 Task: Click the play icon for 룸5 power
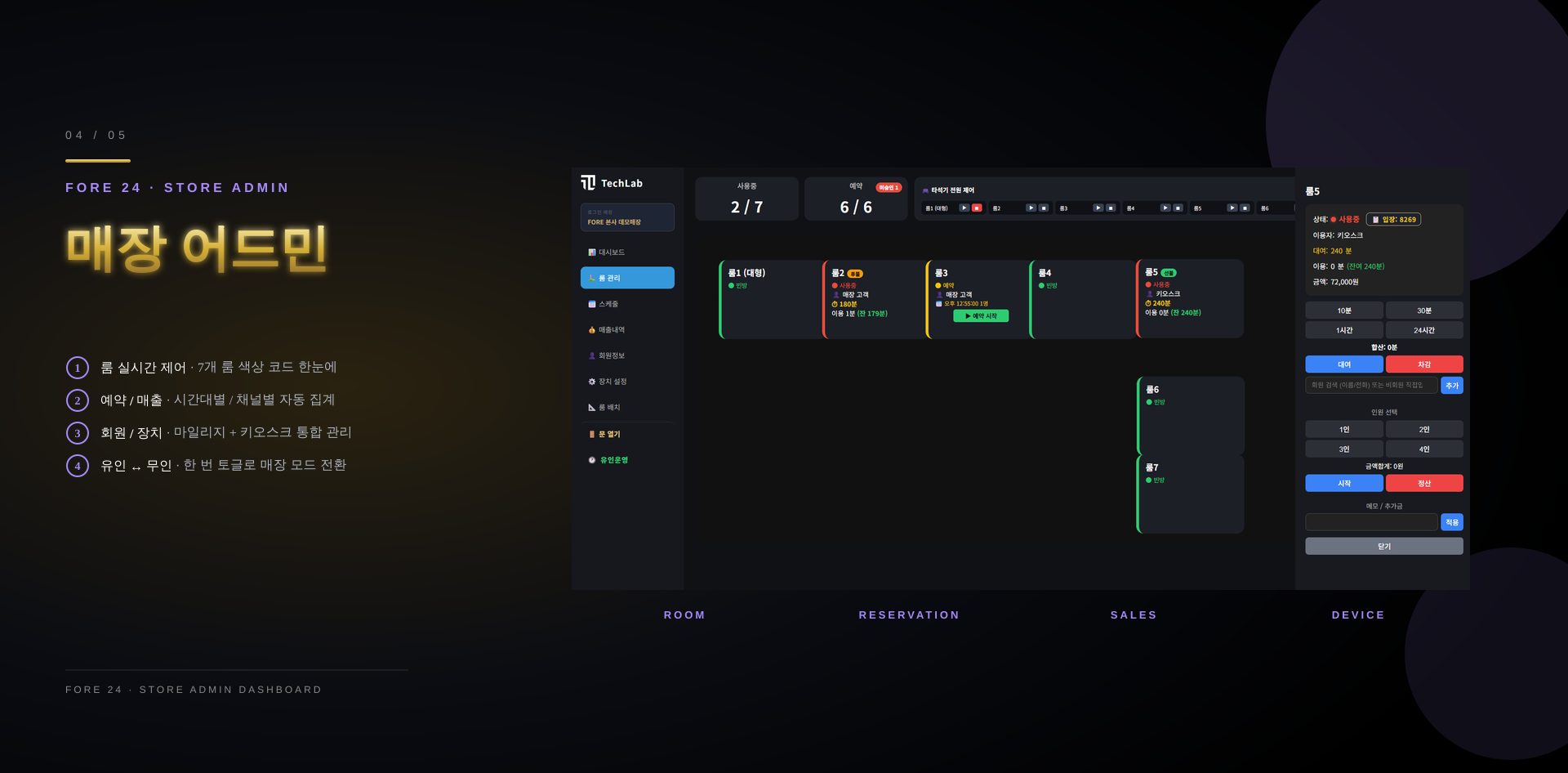(x=1232, y=208)
